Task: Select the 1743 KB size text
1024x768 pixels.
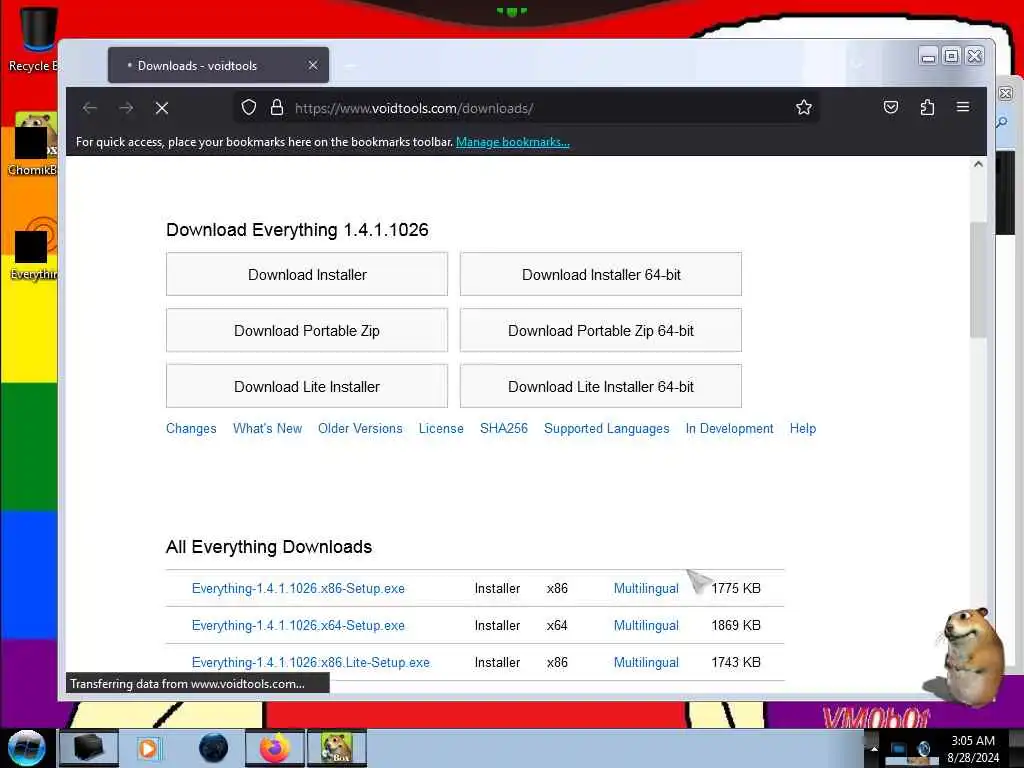Action: click(736, 662)
